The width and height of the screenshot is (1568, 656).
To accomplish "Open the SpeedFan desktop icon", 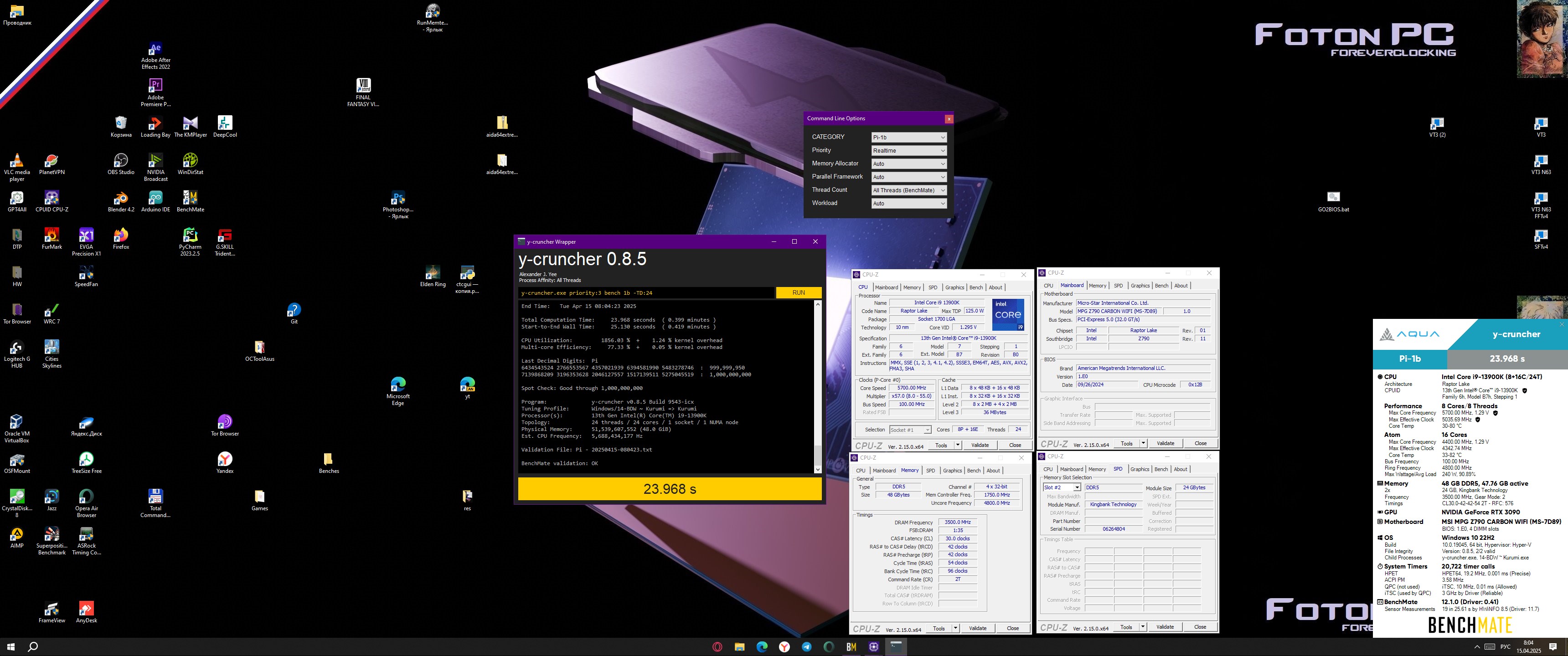I will point(87,276).
